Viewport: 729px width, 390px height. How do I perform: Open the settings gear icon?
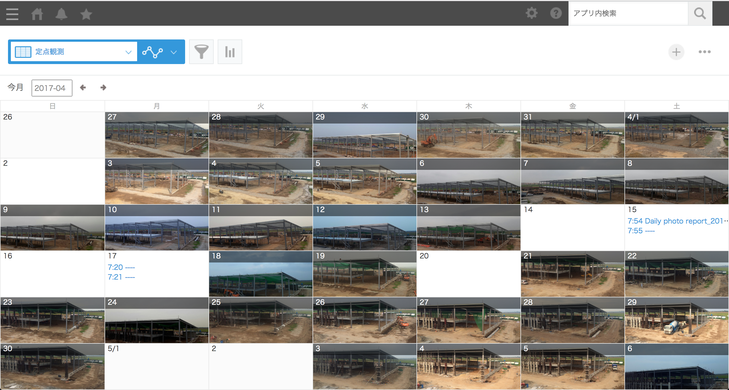[531, 13]
